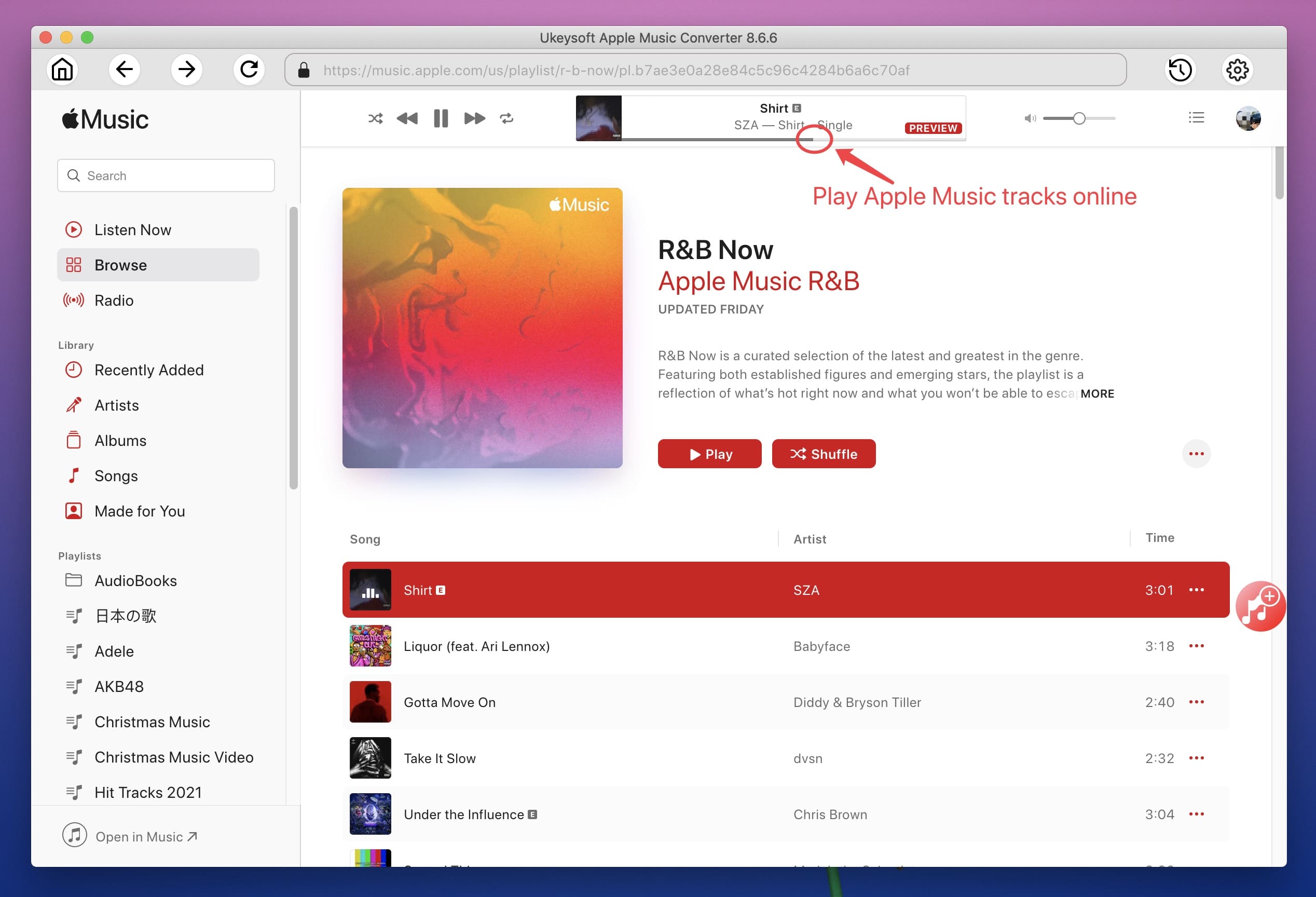Click the skip backward icon
Viewport: 1316px width, 897px height.
click(406, 117)
